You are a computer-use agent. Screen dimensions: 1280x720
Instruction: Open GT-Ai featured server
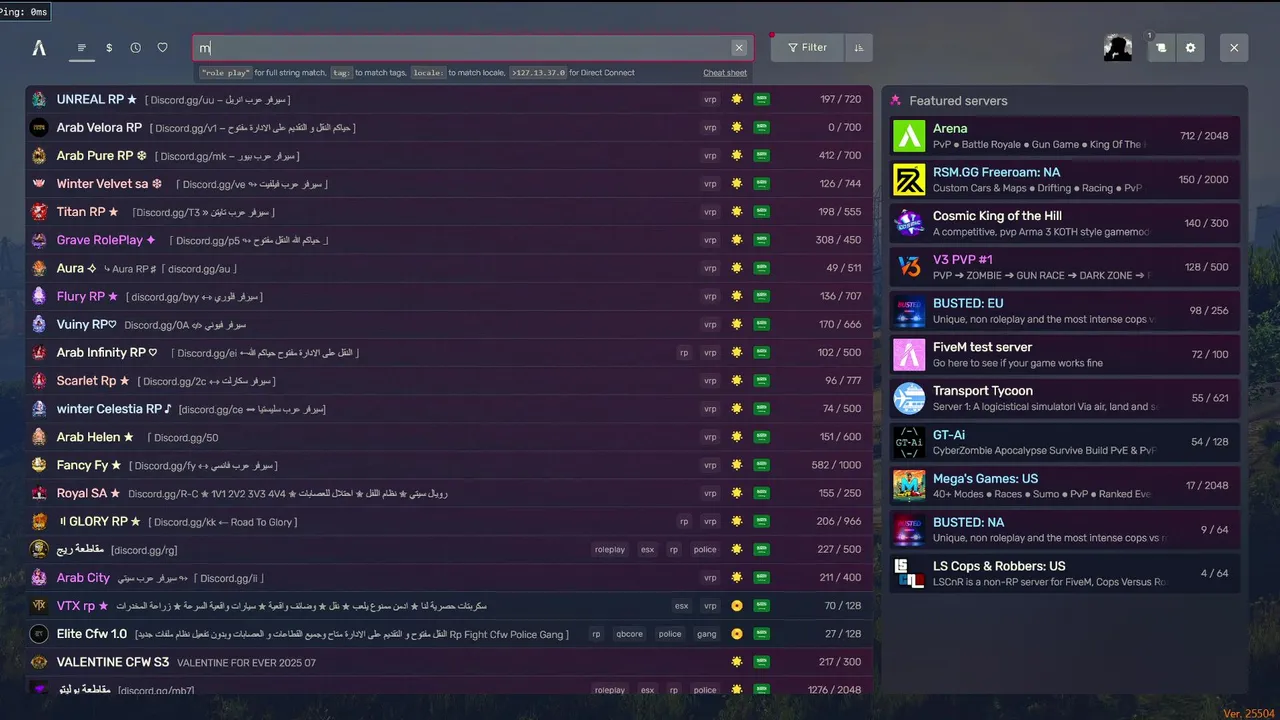point(1065,442)
